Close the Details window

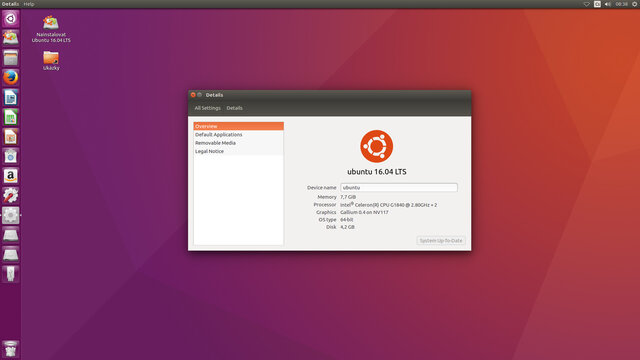[x=193, y=95]
